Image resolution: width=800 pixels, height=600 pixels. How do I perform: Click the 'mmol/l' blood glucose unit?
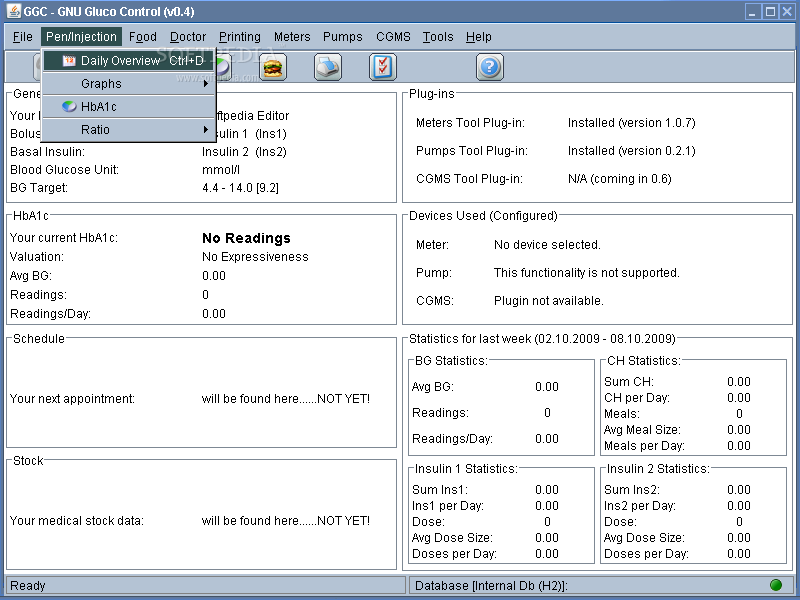pos(221,170)
